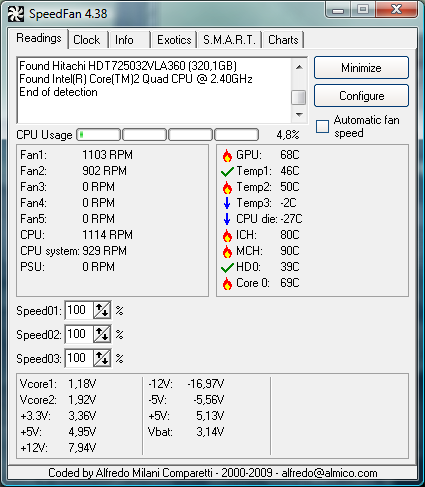Switch to the Clock tab
The width and height of the screenshot is (425, 487).
click(x=87, y=40)
